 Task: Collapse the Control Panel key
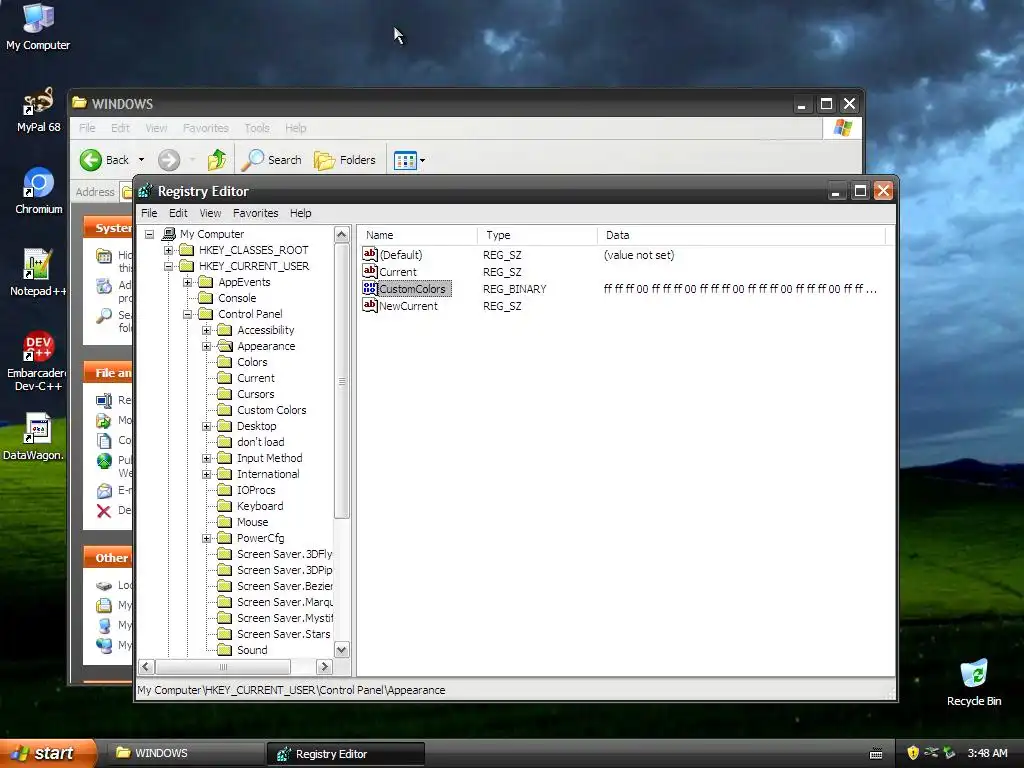coord(187,314)
